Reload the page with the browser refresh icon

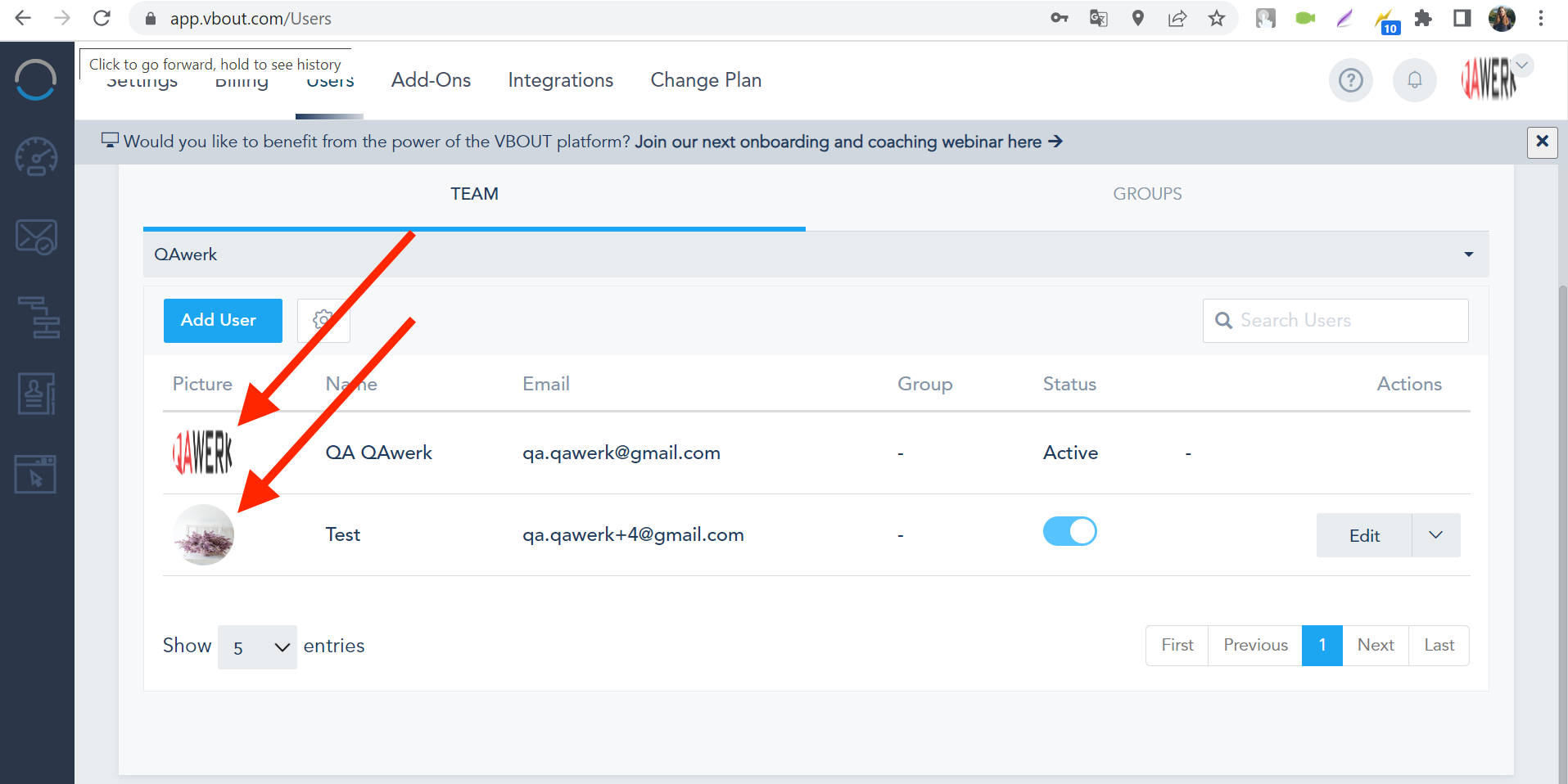[x=102, y=18]
